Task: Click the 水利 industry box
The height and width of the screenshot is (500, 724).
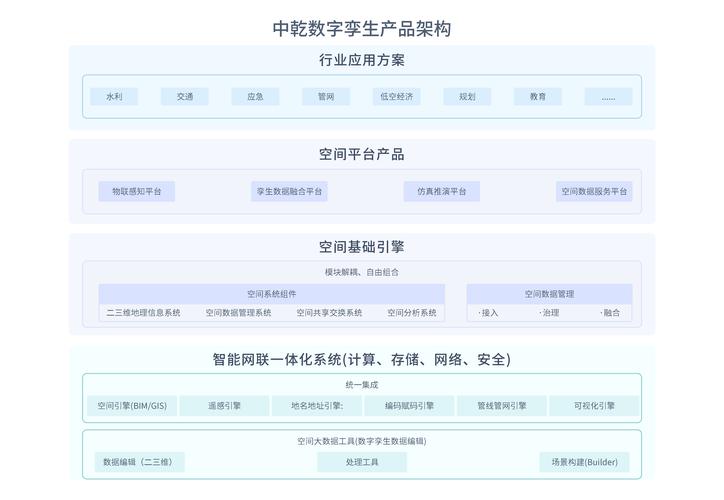Action: [114, 96]
